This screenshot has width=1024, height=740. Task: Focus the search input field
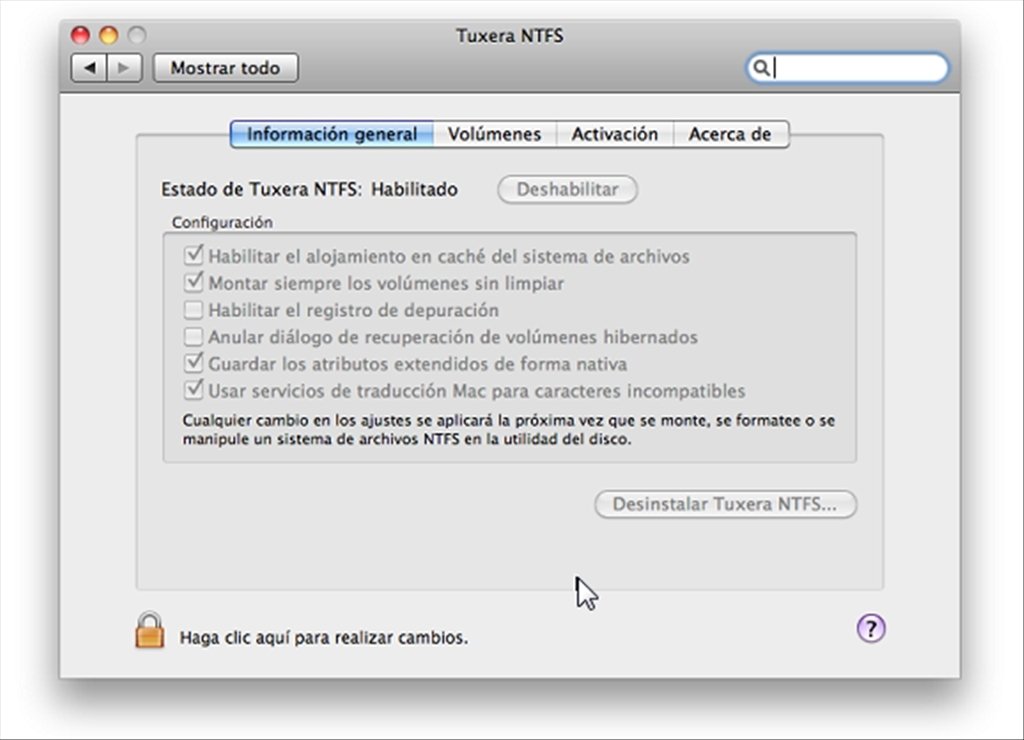pyautogui.click(x=847, y=68)
